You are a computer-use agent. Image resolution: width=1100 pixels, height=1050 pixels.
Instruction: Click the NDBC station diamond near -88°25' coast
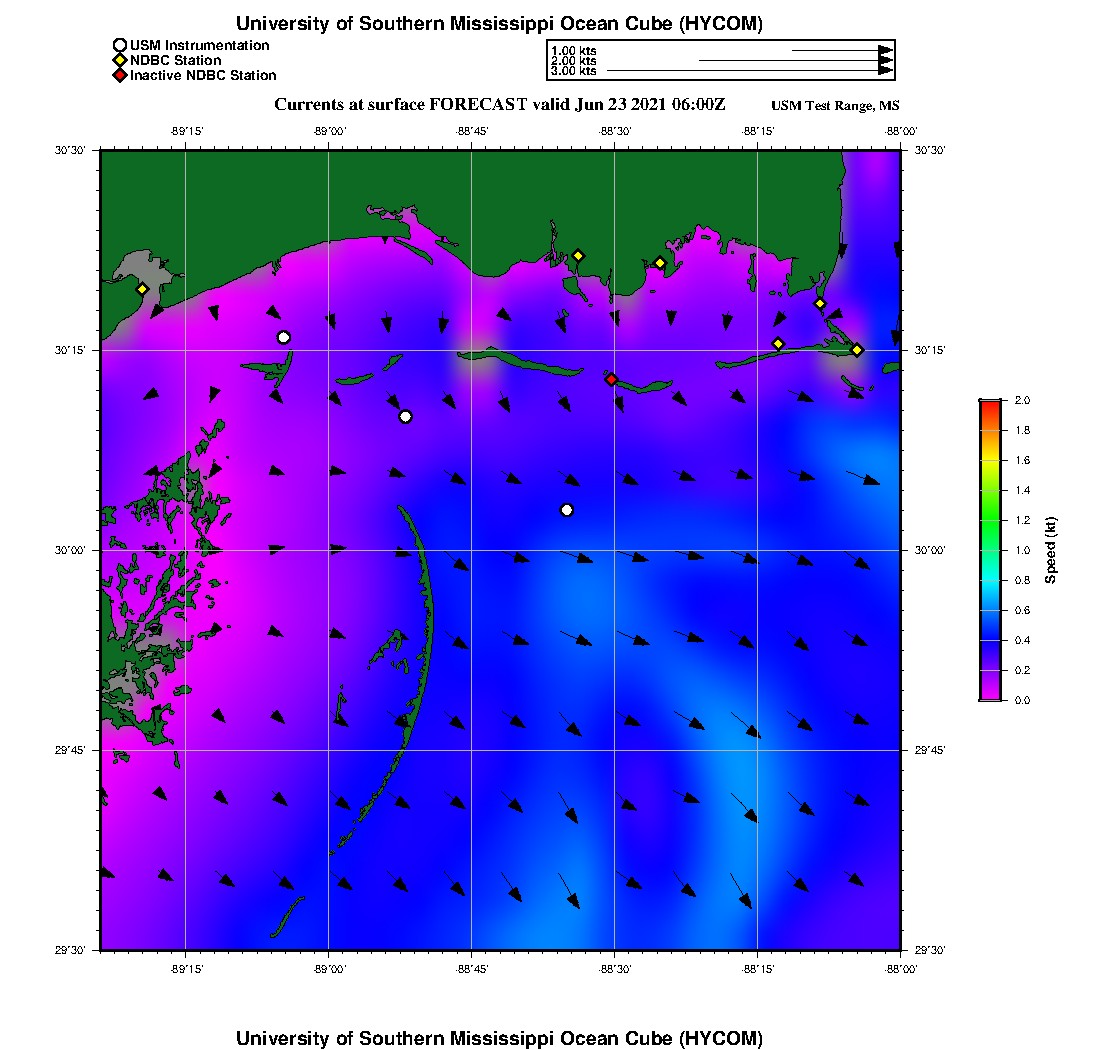pos(659,263)
